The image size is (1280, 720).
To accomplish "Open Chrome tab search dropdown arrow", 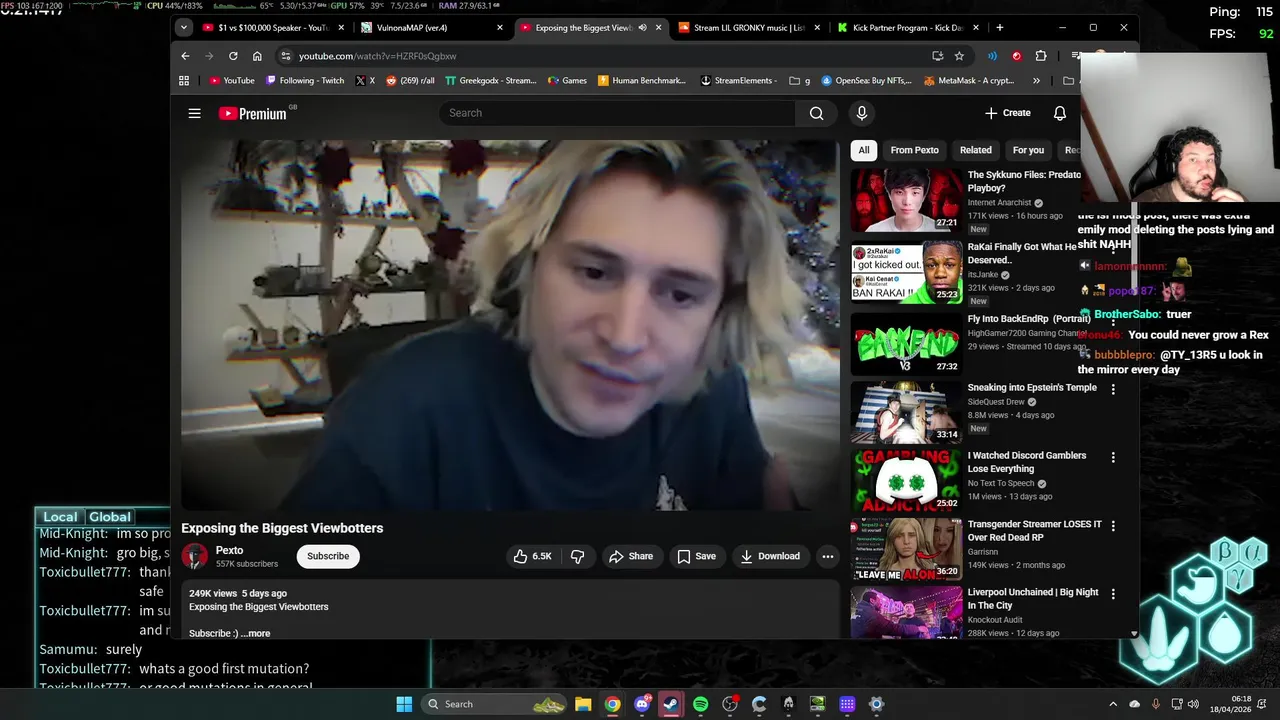I will [184, 28].
